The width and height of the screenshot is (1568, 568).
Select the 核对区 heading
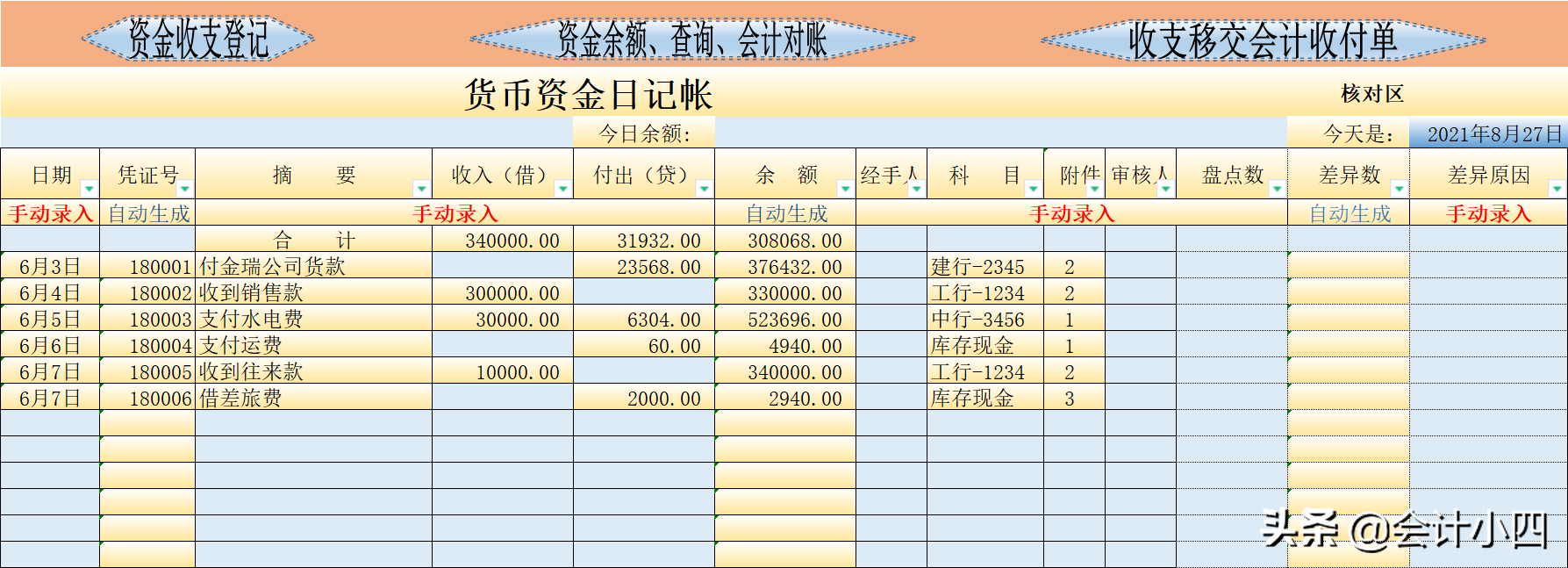1372,93
